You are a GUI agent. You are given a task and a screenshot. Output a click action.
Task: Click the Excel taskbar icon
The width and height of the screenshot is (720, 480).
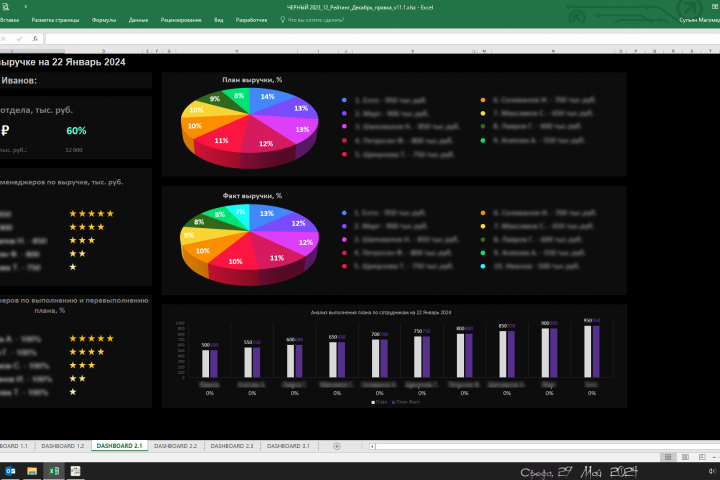[x=54, y=471]
